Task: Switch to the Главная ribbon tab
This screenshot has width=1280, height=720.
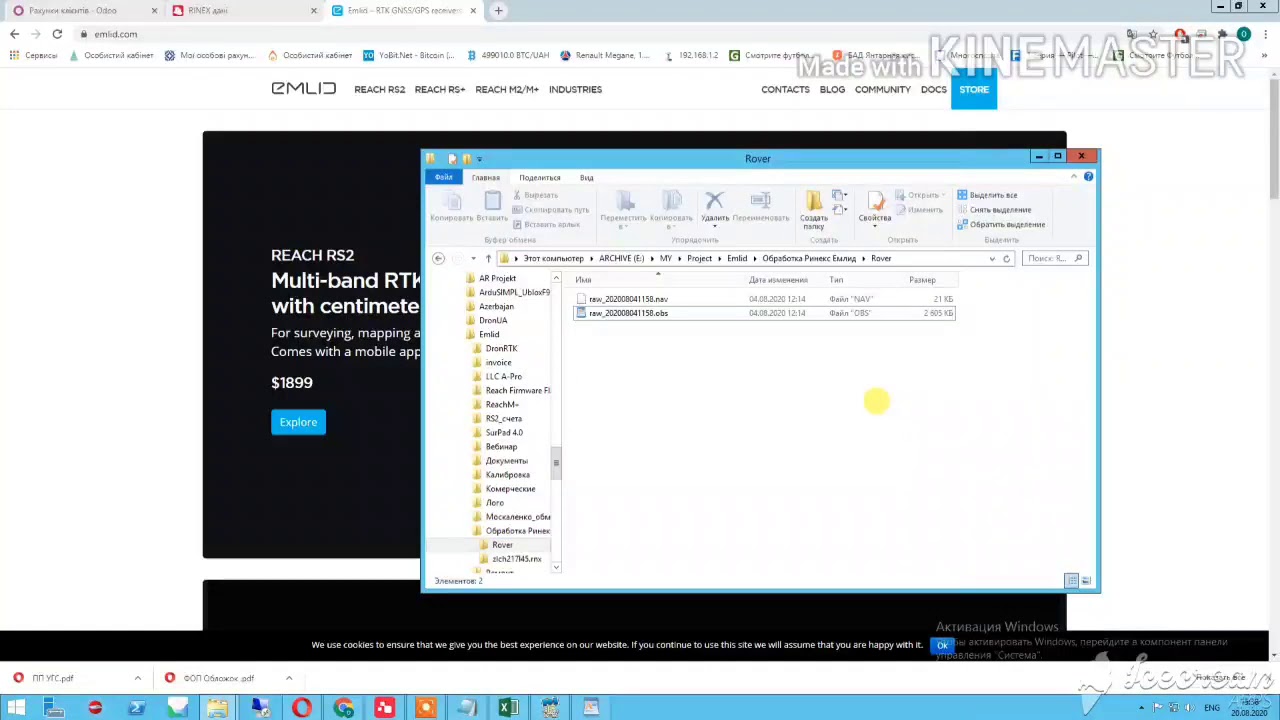Action: [486, 178]
